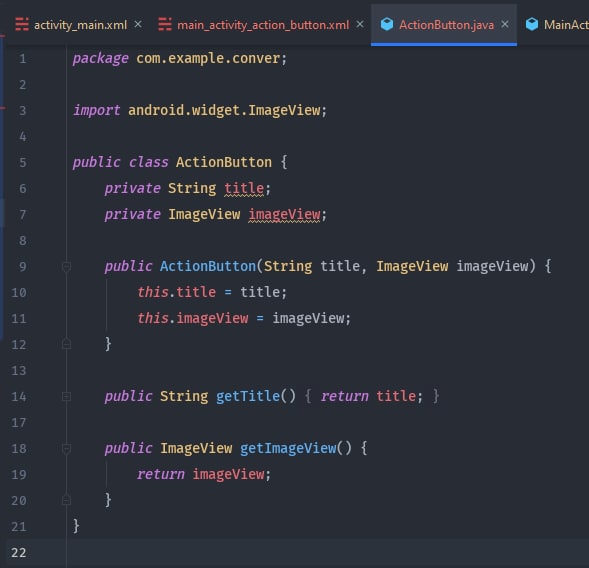Place cursor on empty line 22
589x568 pixels.
click(327, 553)
